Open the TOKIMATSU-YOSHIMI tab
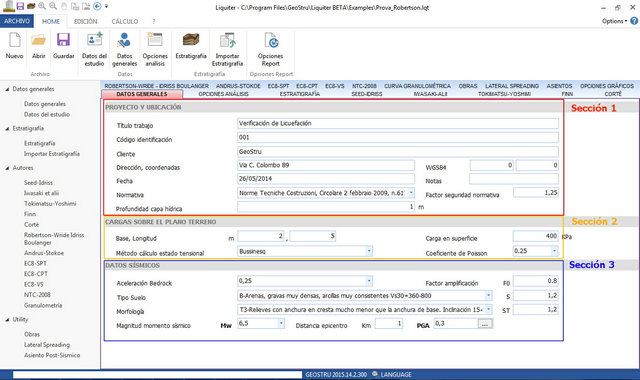The image size is (640, 380). 504,94
